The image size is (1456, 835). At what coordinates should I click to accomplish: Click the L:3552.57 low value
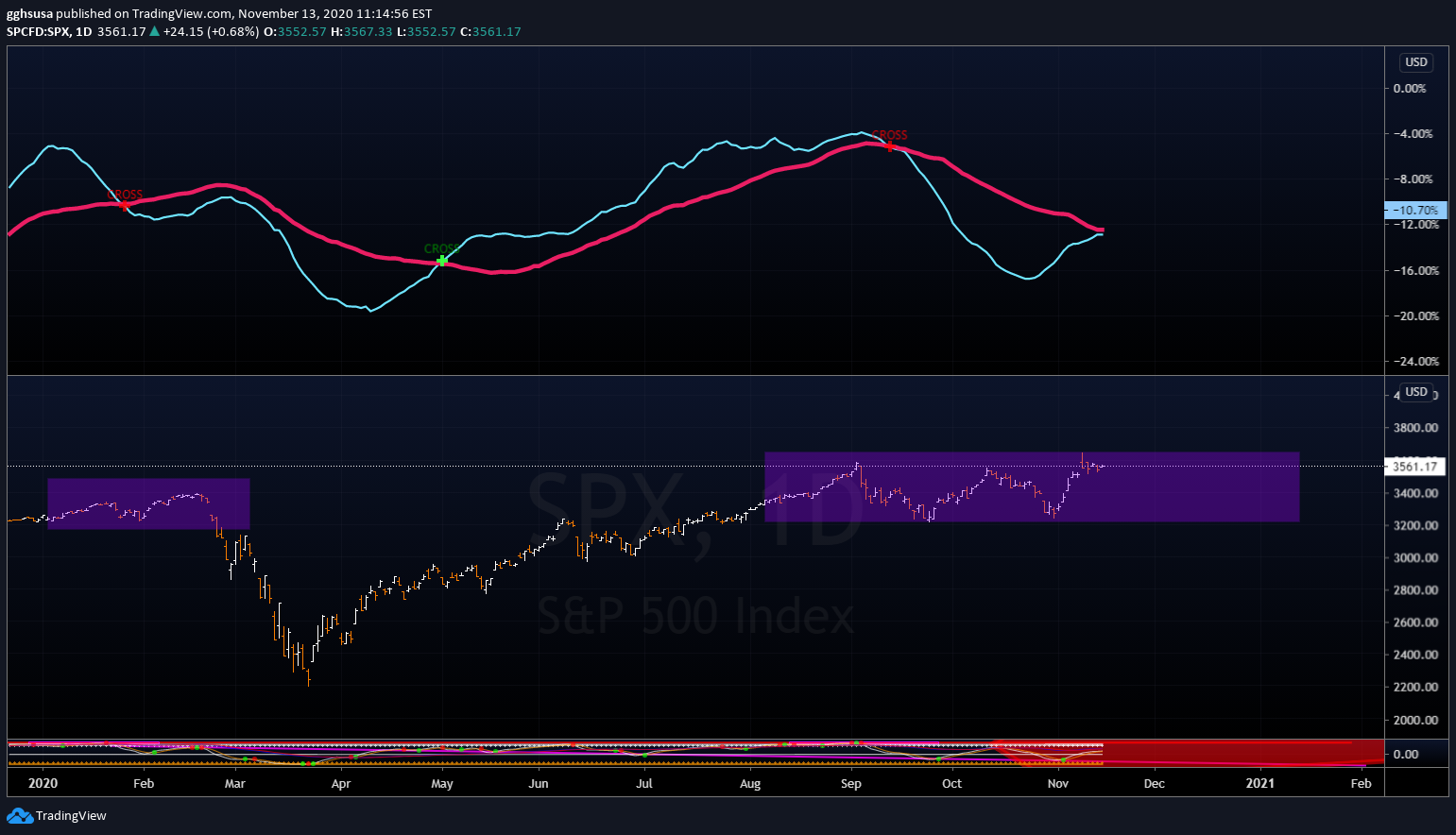(x=426, y=31)
